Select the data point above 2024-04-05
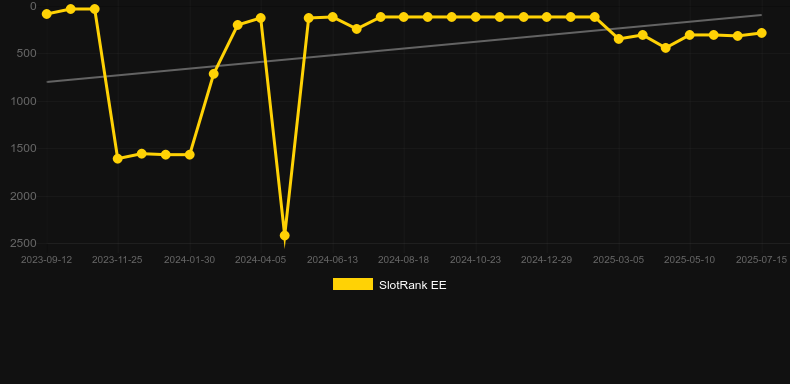The image size is (790, 384). coord(260,18)
